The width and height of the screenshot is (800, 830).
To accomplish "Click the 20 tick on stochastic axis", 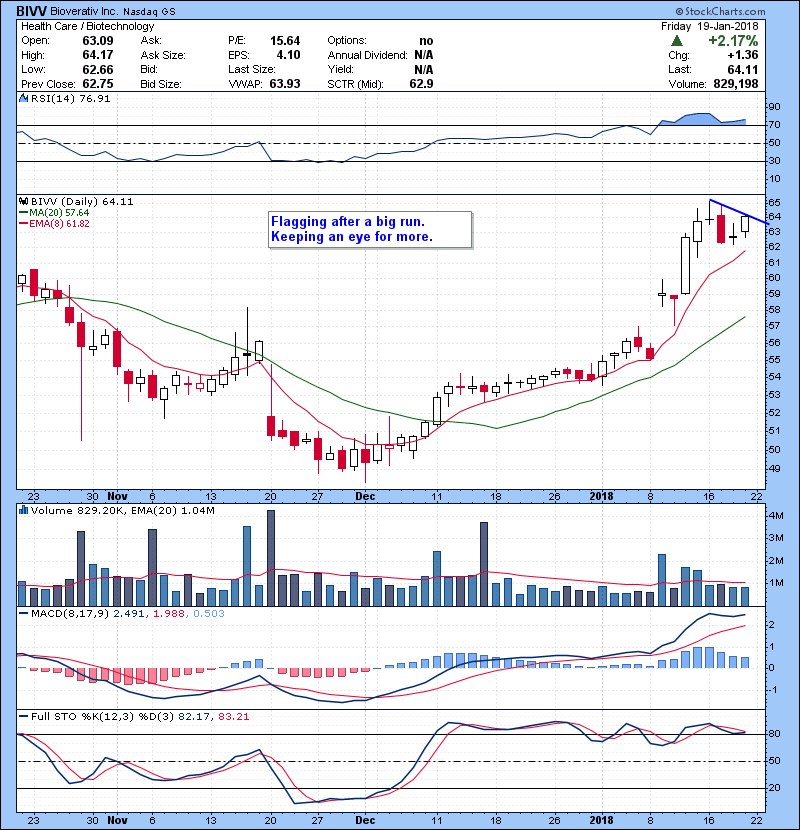I will pos(774,788).
